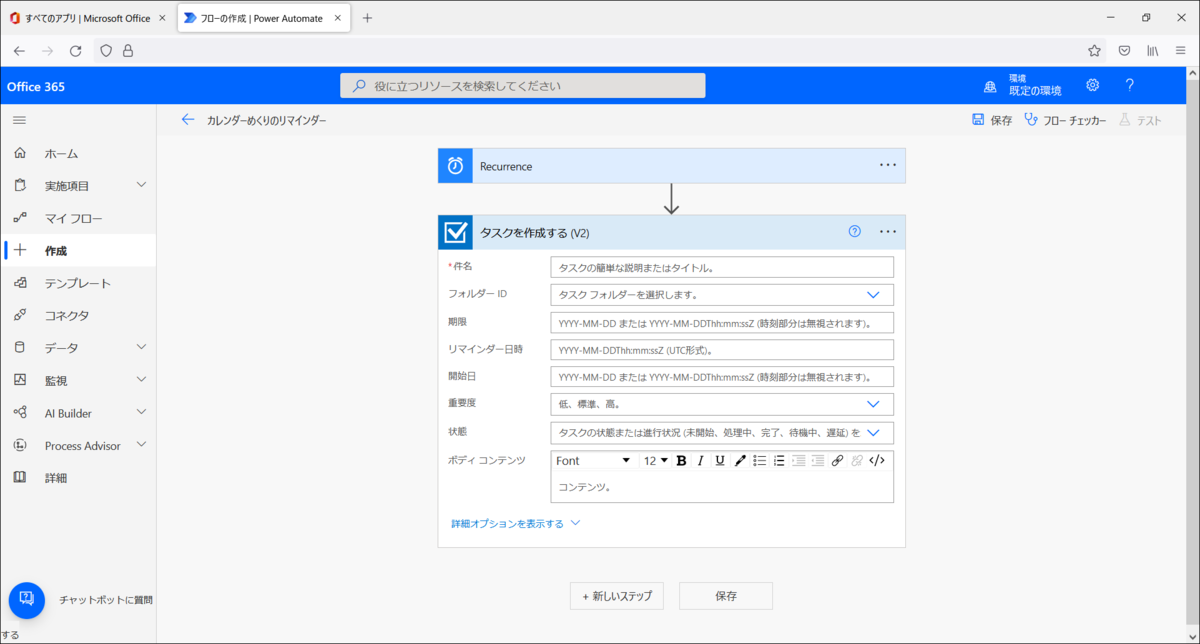This screenshot has height=644, width=1200.
Task: Open task action more options ellipsis
Action: tap(888, 231)
